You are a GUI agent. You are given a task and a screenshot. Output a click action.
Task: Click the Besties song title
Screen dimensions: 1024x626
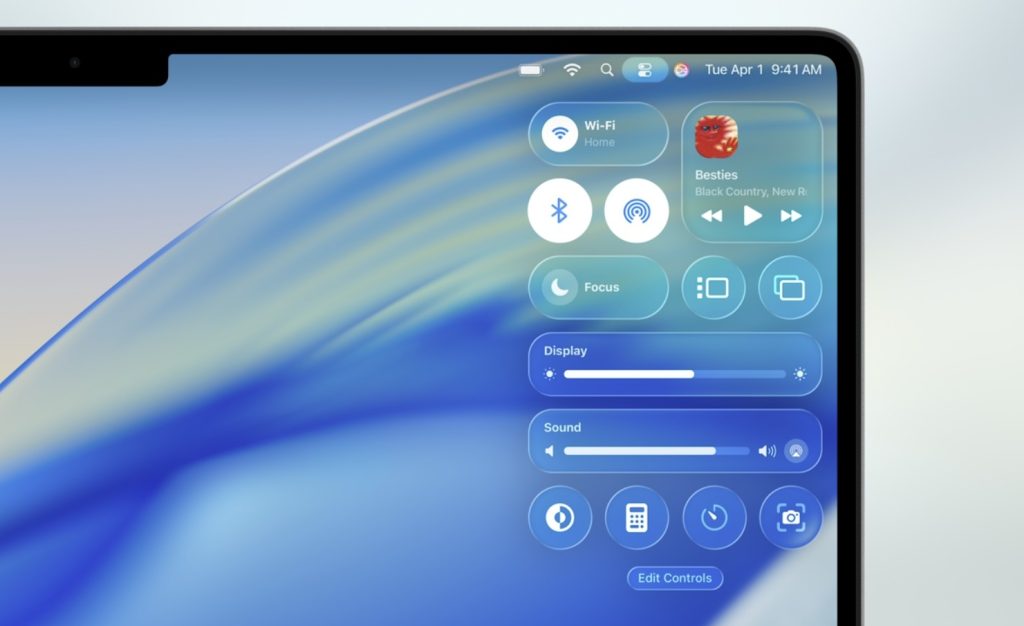pyautogui.click(x=716, y=175)
